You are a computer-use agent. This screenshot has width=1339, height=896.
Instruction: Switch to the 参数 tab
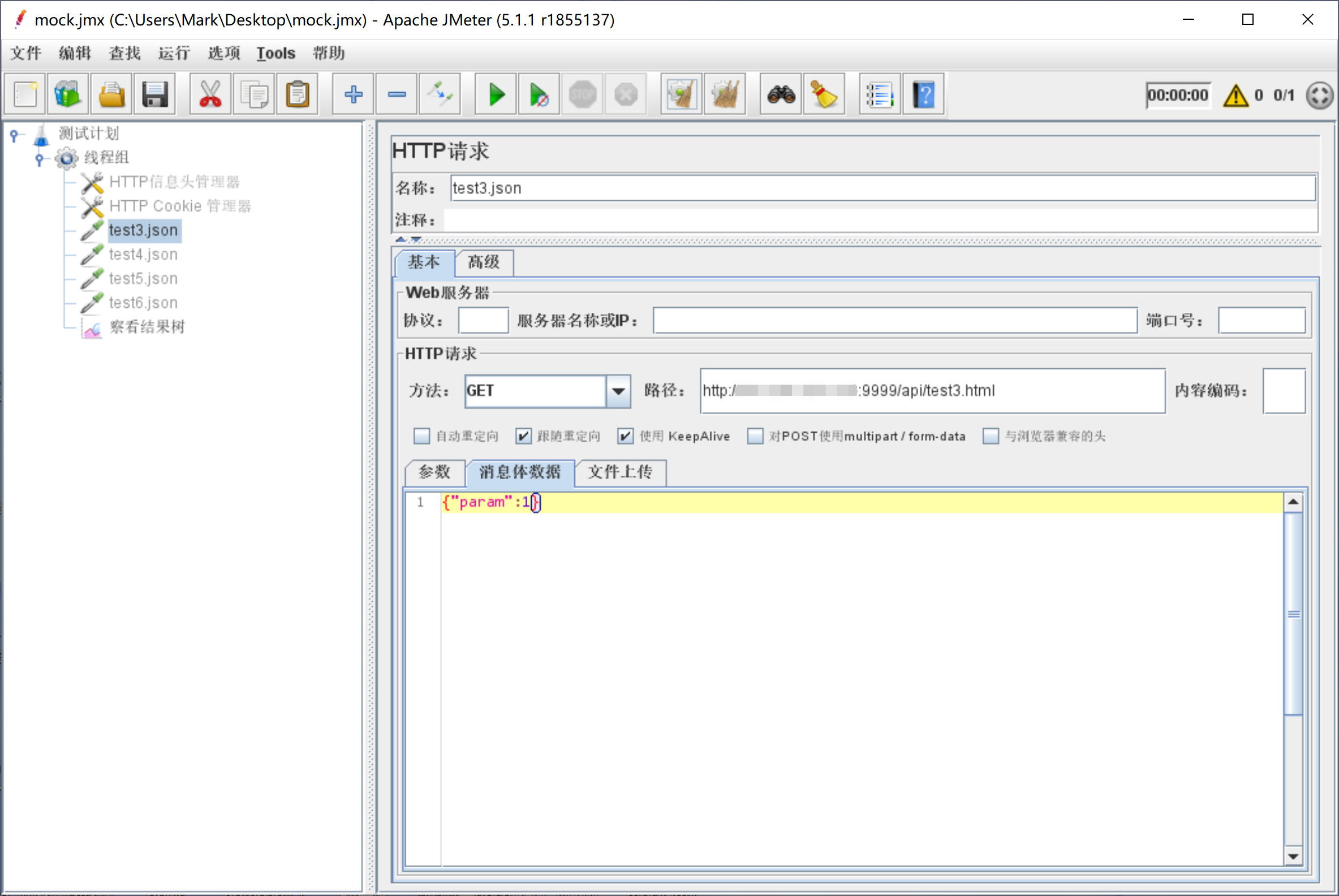point(434,472)
